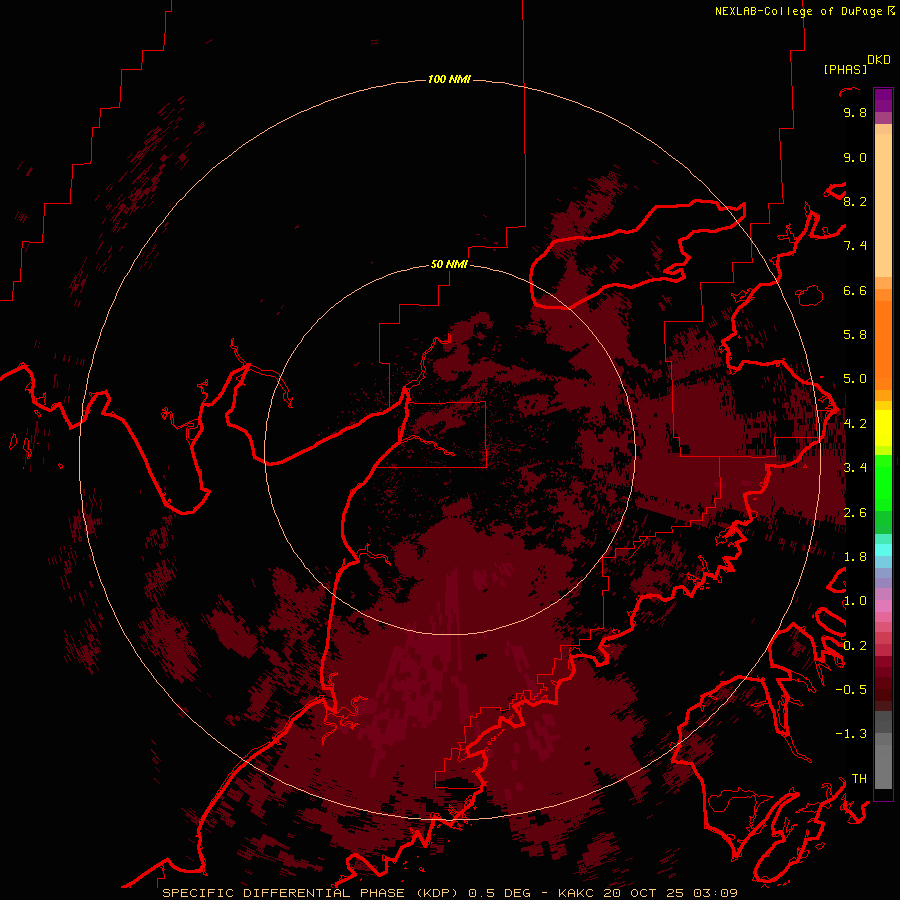Click the 5.0 scale value
Image resolution: width=900 pixels, height=900 pixels.
[855, 379]
